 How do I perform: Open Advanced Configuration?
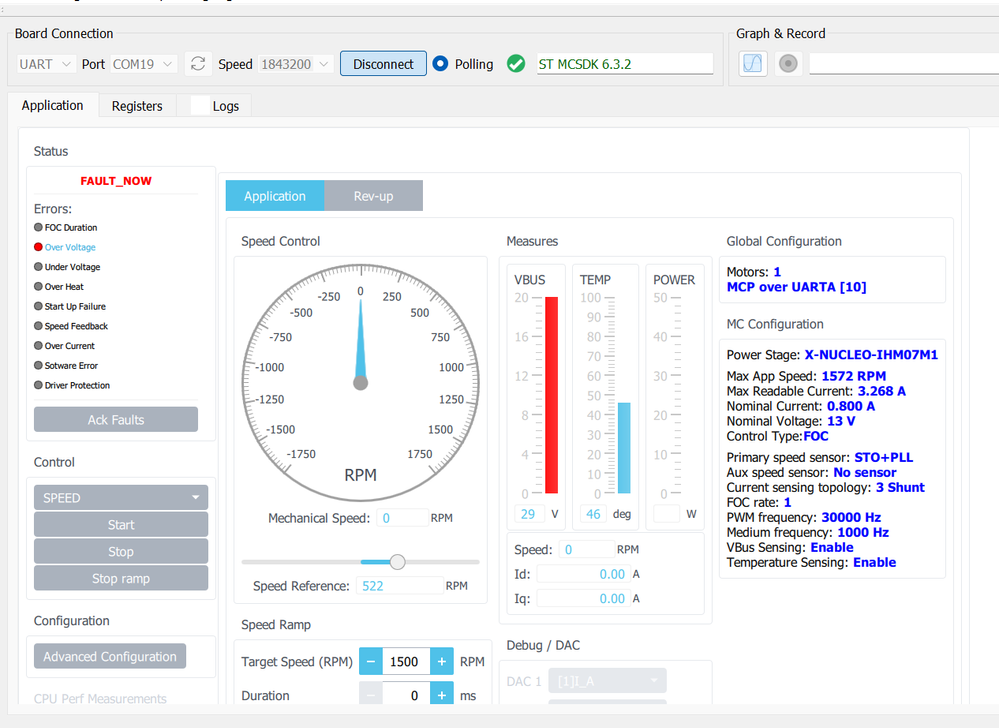coord(110,656)
